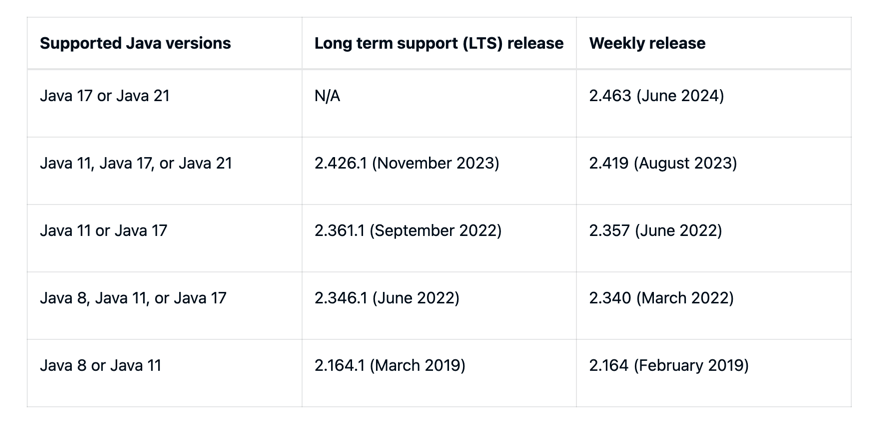880x427 pixels.
Task: Click the 'Long term support (LTS) release' header
Action: click(x=438, y=44)
